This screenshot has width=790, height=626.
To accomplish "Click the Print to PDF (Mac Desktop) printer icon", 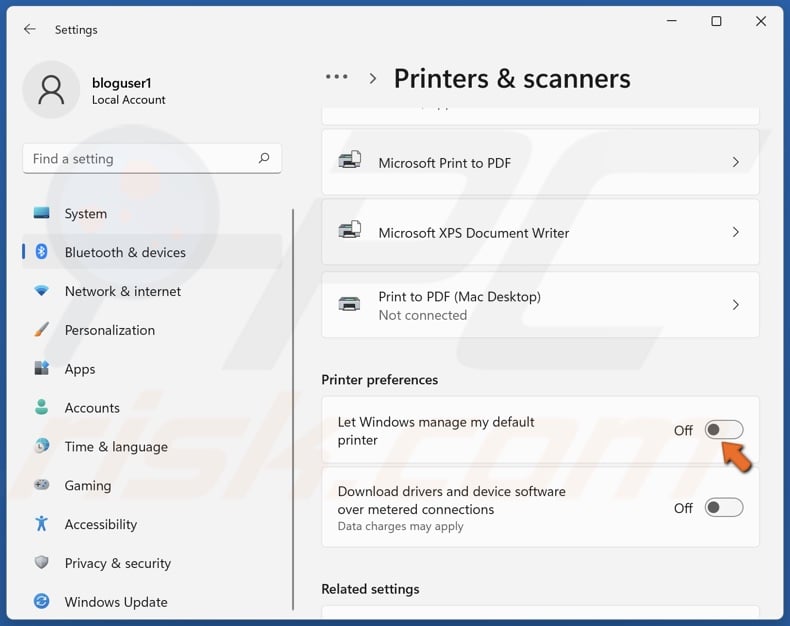I will point(349,304).
